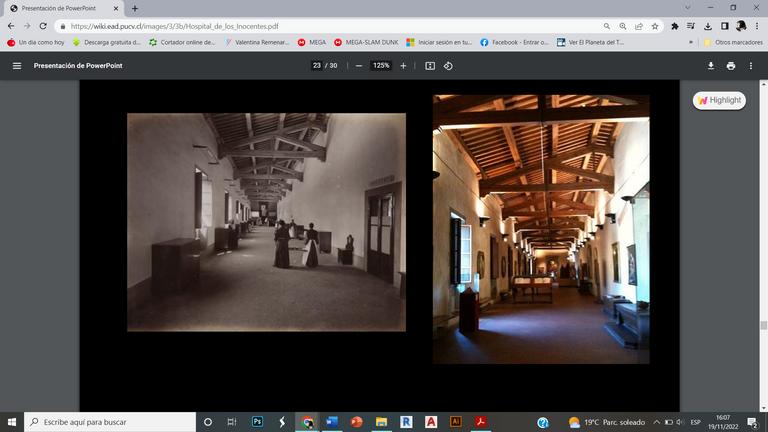Screen dimensions: 768x432
Task: Click the historic black-and-white corridor photo
Action: pyautogui.click(x=266, y=222)
